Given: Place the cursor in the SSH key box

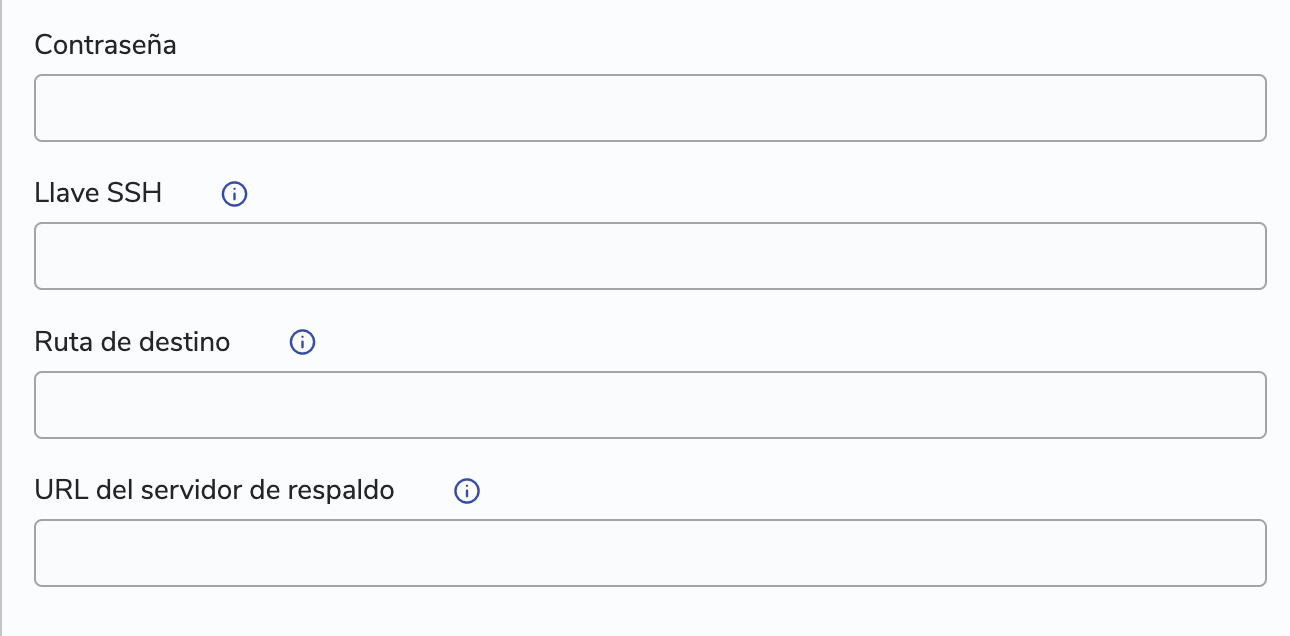Looking at the screenshot, I should pos(650,256).
